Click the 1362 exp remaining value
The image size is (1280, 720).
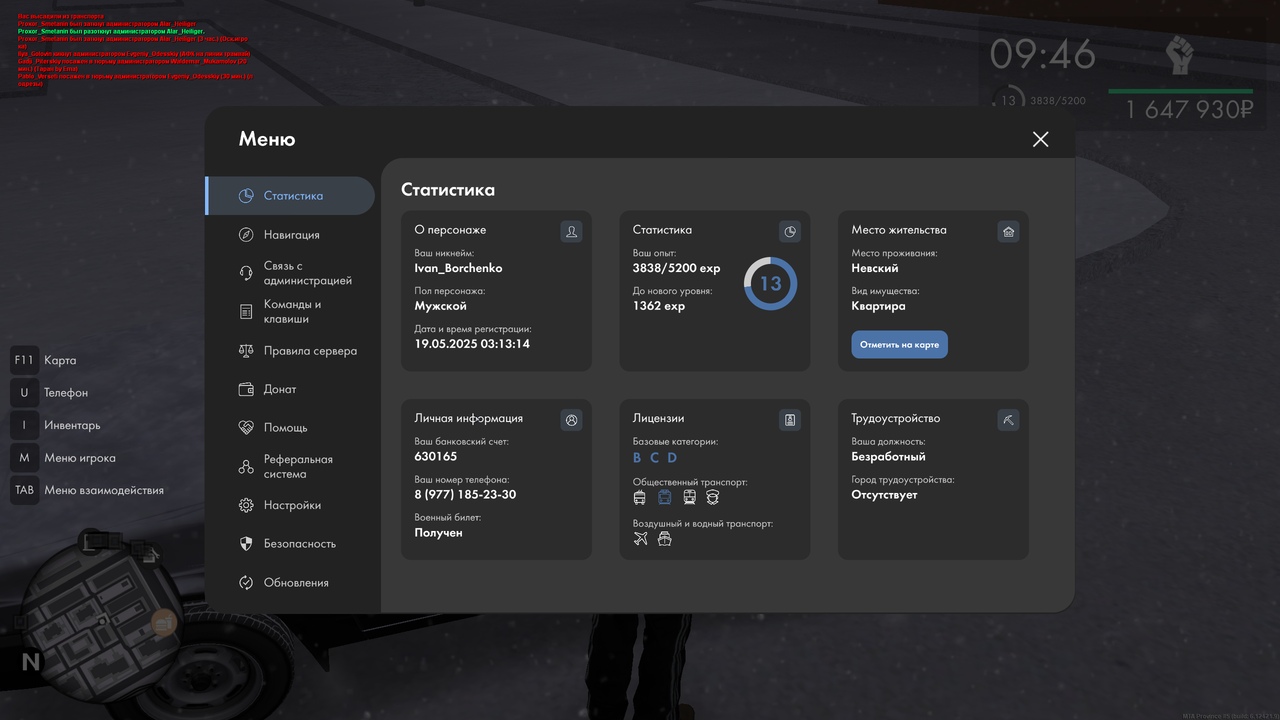click(659, 306)
